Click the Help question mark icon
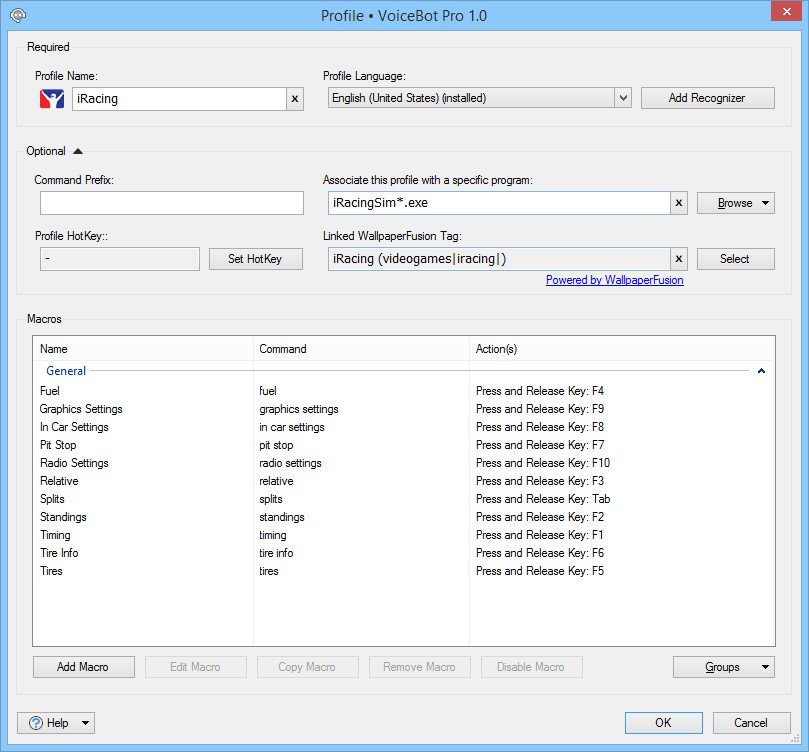This screenshot has width=809, height=752. point(36,723)
